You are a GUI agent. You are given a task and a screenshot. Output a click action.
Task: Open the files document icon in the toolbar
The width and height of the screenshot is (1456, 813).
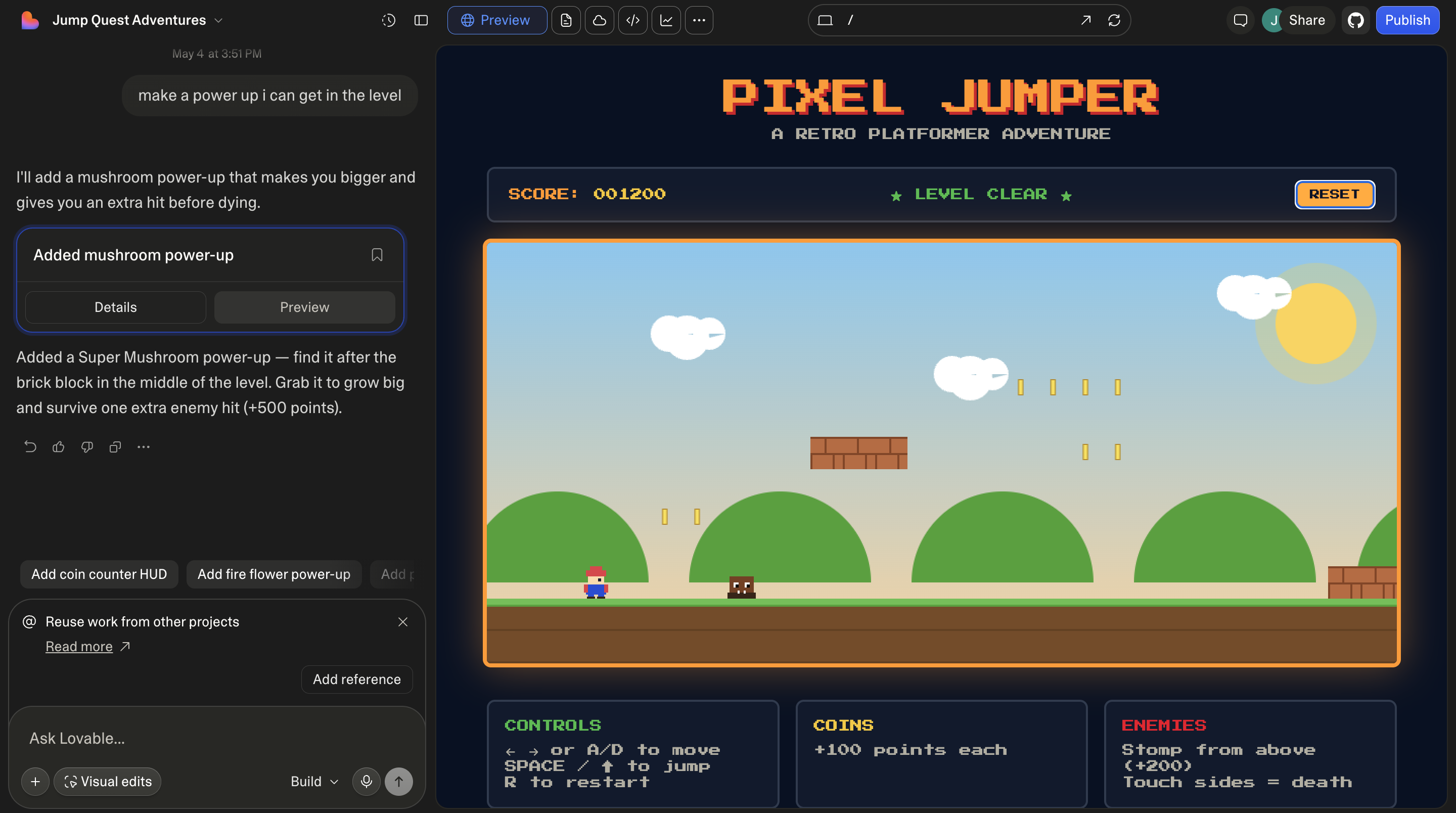coord(566,20)
